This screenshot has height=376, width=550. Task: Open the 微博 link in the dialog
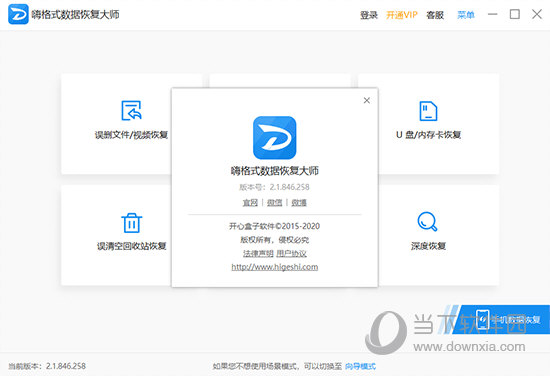click(x=299, y=203)
